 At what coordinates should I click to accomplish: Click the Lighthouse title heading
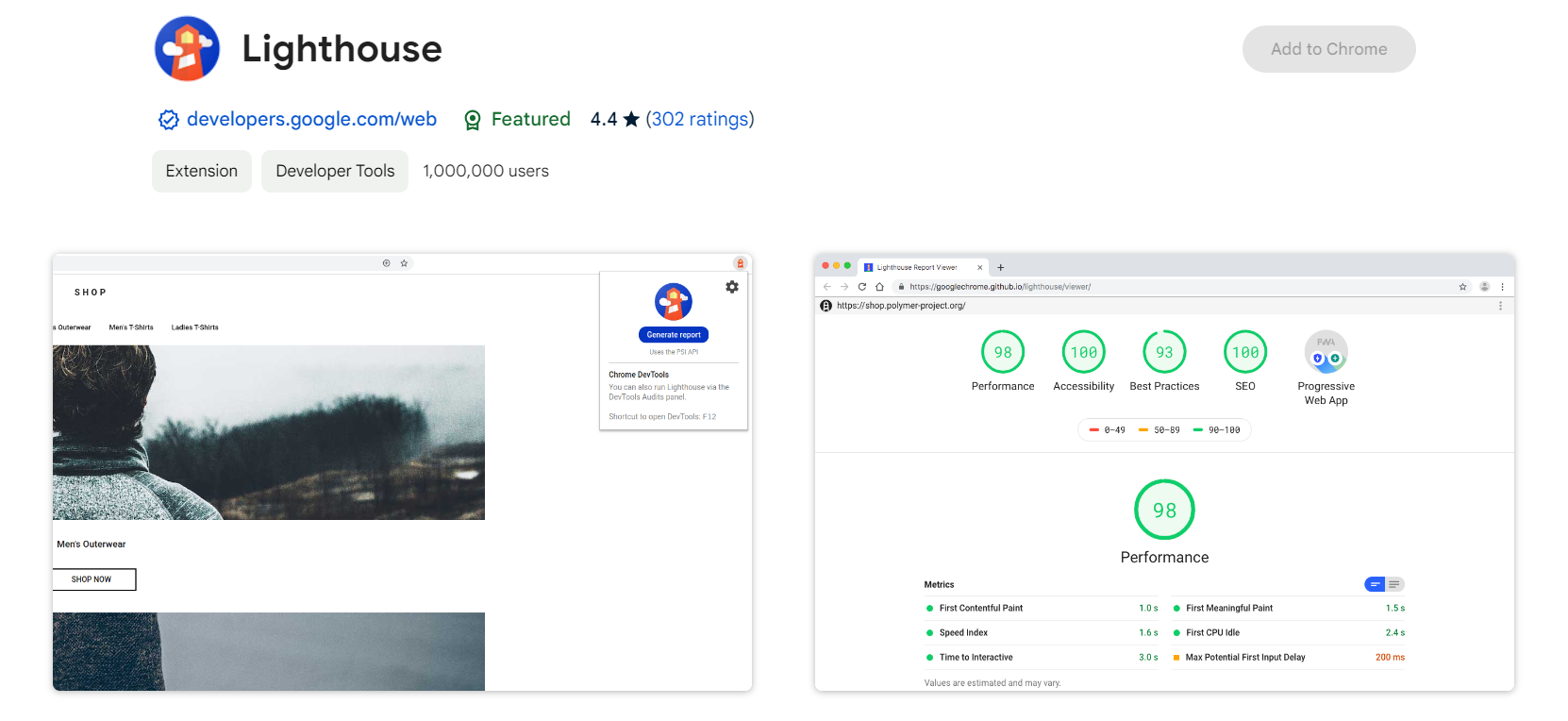[x=342, y=49]
